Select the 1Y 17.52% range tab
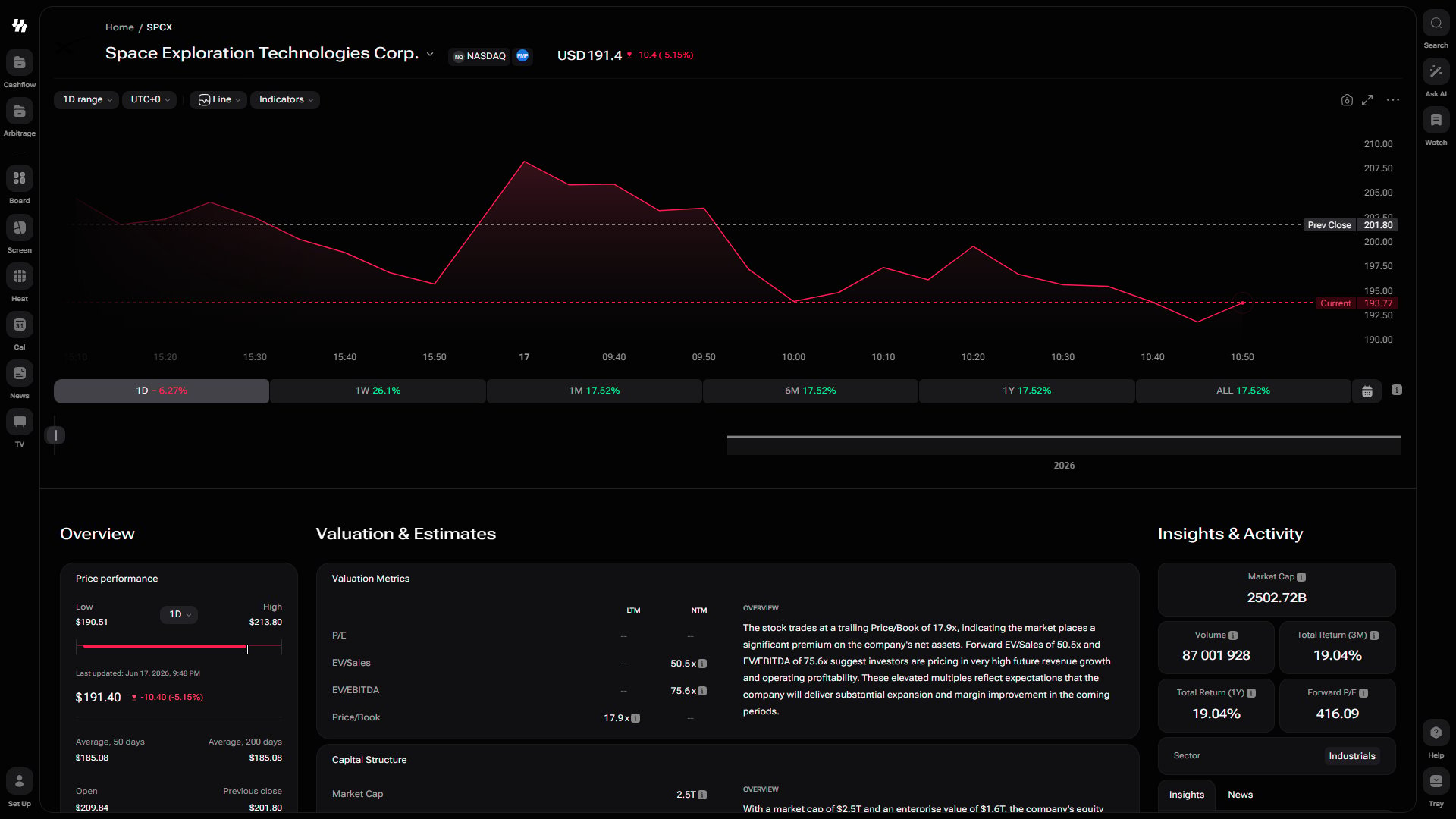 click(x=1027, y=391)
